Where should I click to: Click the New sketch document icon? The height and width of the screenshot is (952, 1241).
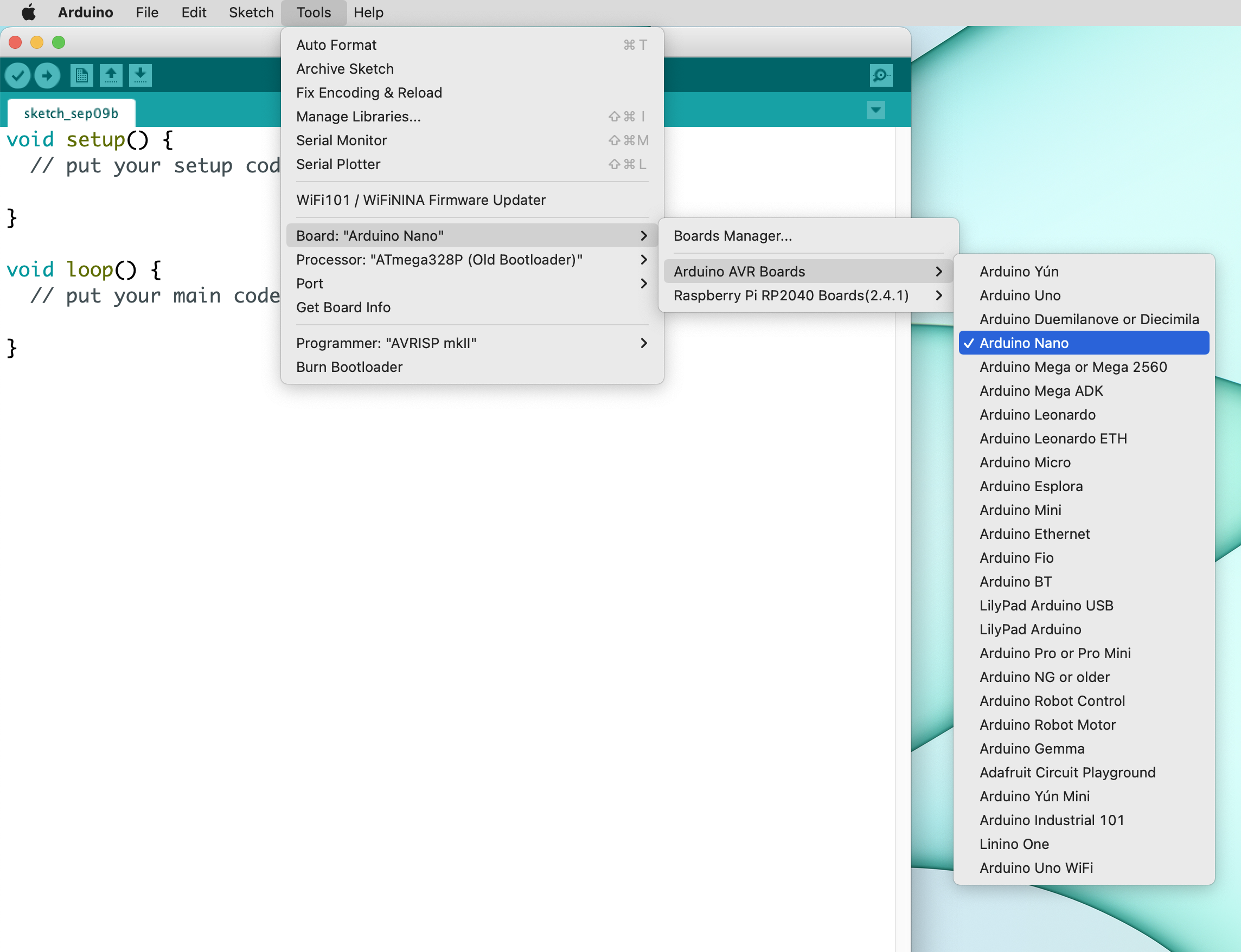click(x=82, y=75)
